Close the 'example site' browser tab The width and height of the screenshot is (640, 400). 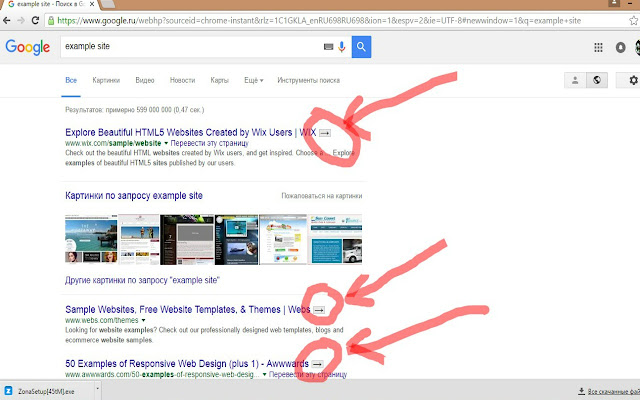click(x=92, y=4)
